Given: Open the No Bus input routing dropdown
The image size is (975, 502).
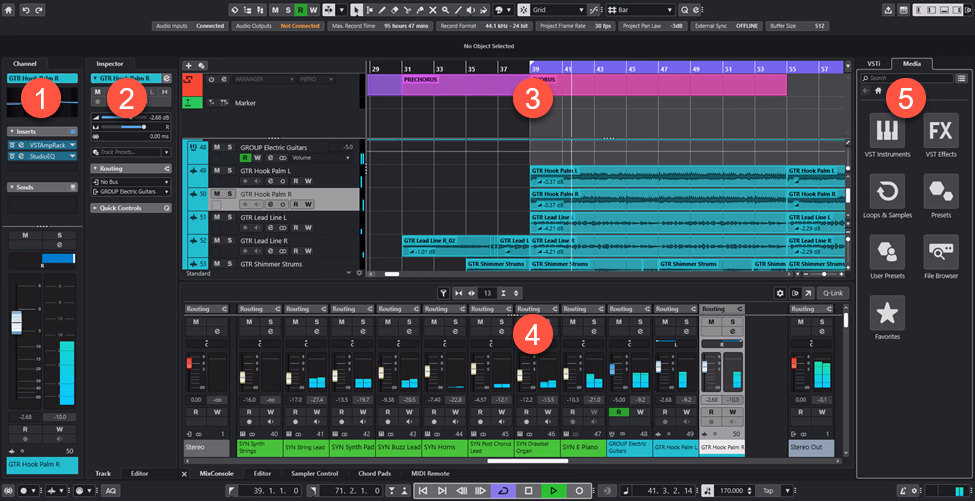Looking at the screenshot, I should (x=131, y=182).
